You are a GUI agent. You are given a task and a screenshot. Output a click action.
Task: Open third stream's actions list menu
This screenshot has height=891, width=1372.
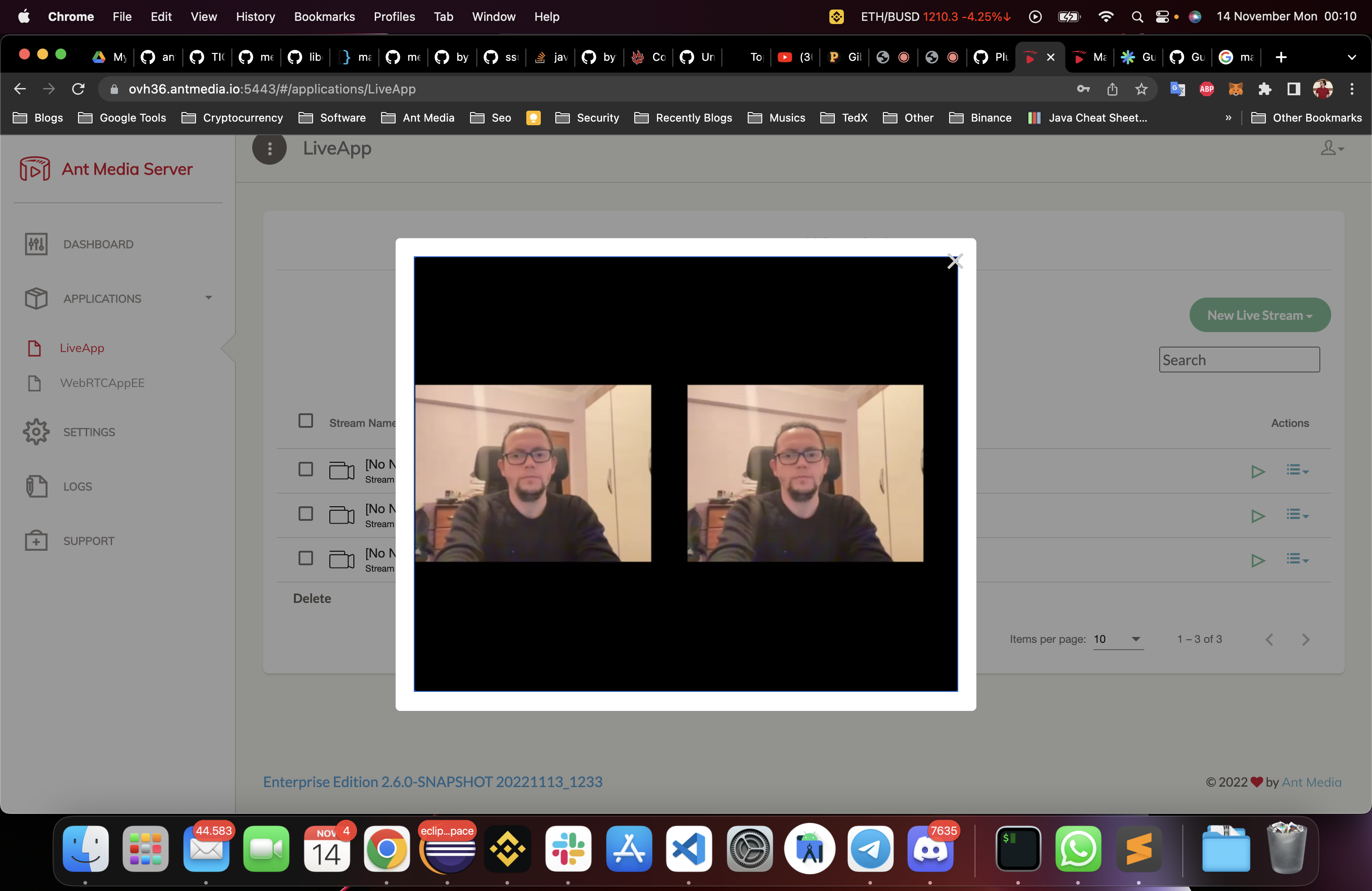coord(1297,559)
